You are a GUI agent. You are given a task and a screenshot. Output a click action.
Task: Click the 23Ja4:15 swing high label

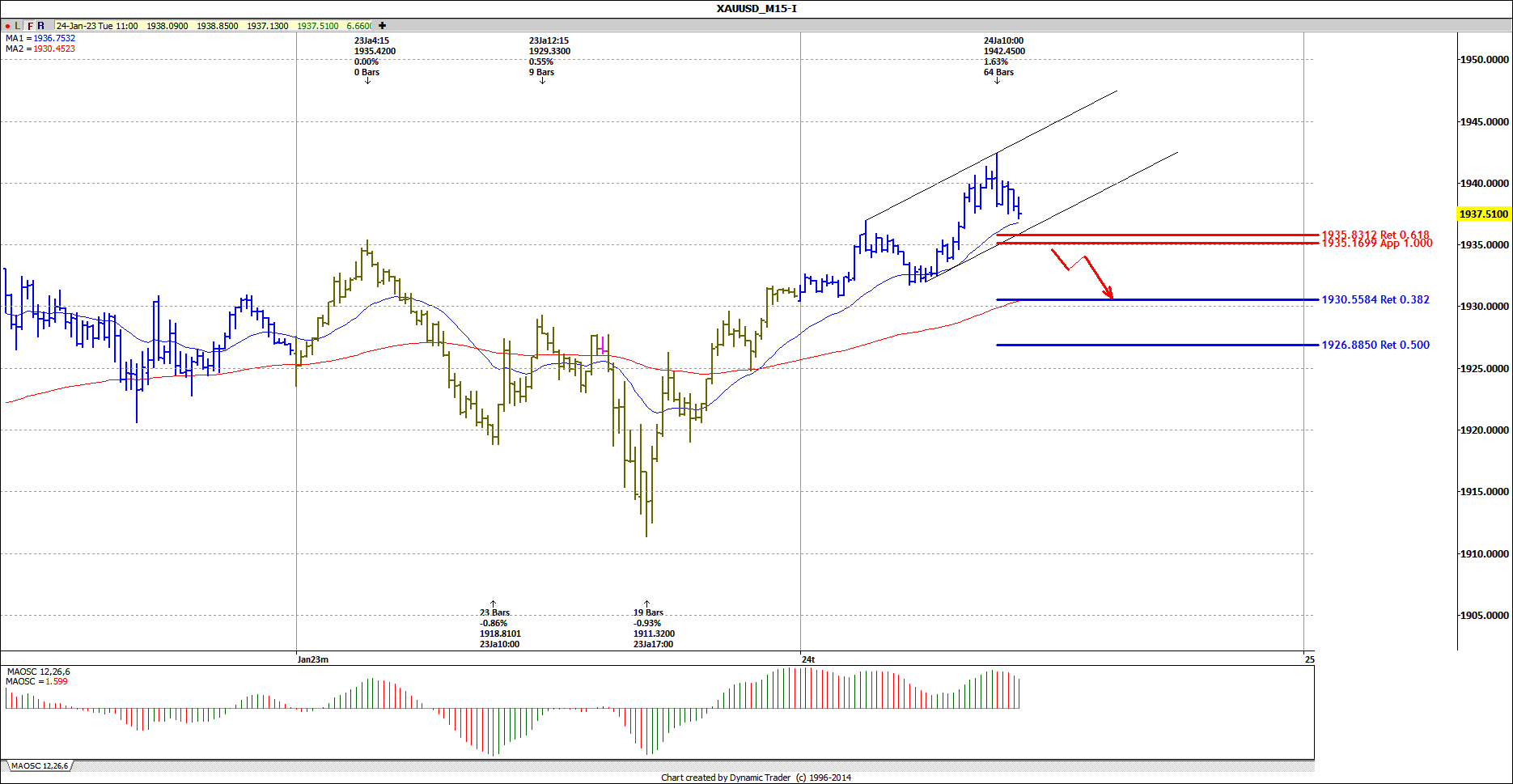375,57
